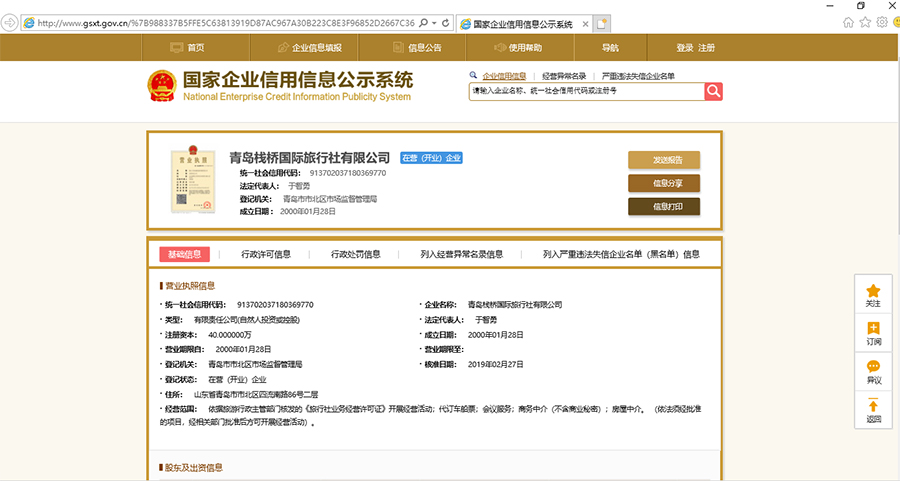Open browser home icon
The width and height of the screenshot is (900, 481).
pos(848,22)
